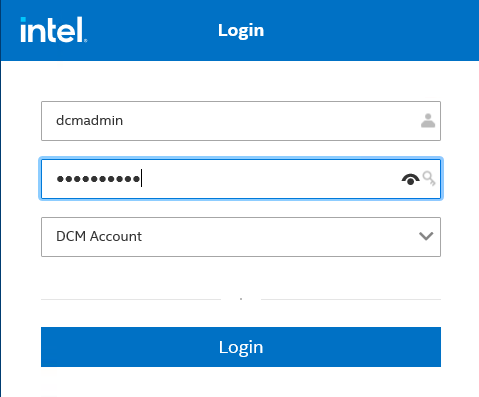Viewport: 479px width, 397px height.
Task: Click the user silhouette icon in username field
Action: coord(428,121)
